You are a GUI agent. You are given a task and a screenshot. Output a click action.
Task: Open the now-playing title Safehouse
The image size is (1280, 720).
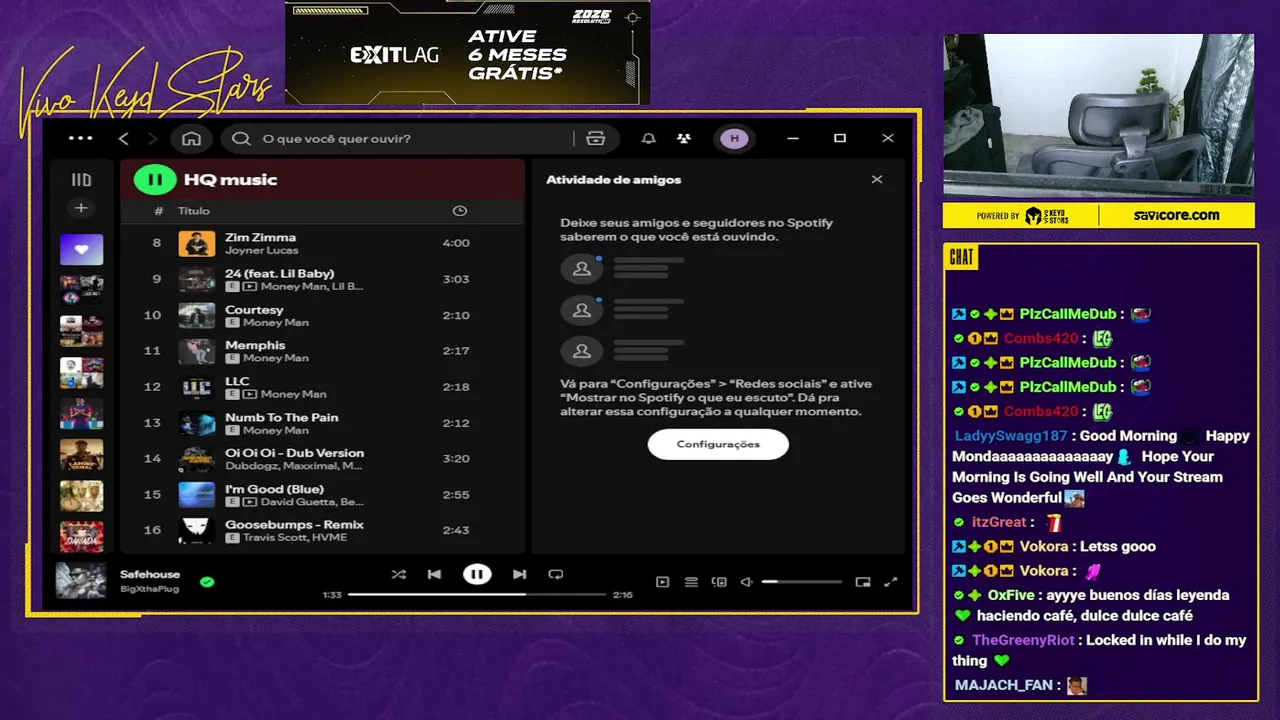pos(150,575)
